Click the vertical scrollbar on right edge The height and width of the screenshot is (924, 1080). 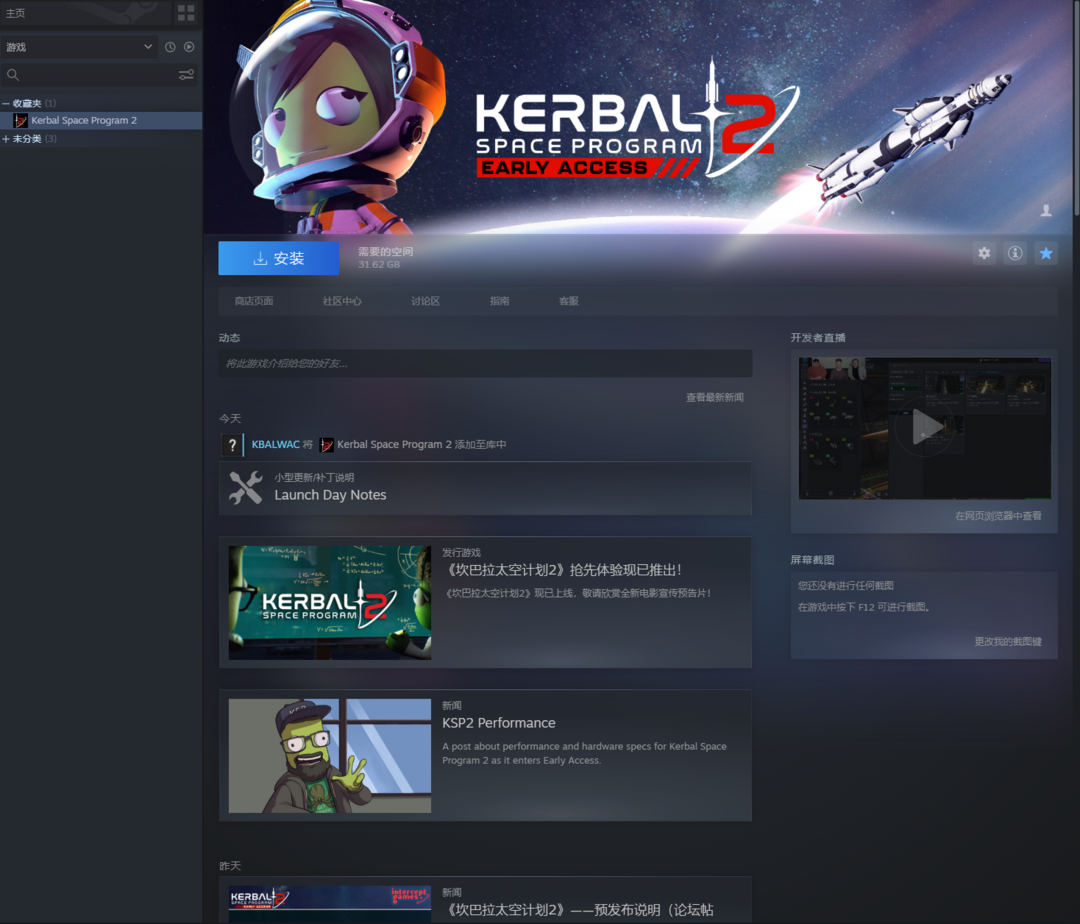click(x=1076, y=107)
